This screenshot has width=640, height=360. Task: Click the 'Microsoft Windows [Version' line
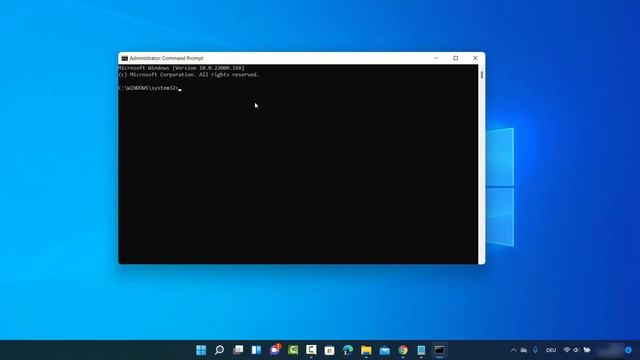point(182,68)
